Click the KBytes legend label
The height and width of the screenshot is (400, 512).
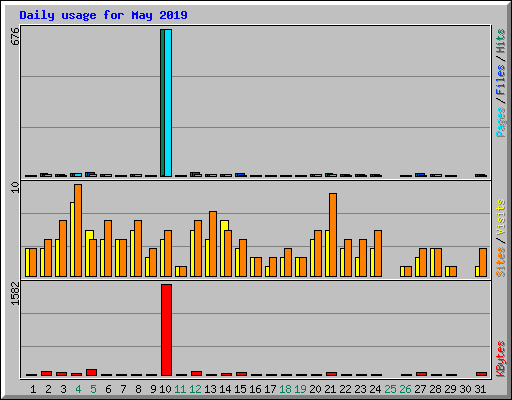coord(500,359)
